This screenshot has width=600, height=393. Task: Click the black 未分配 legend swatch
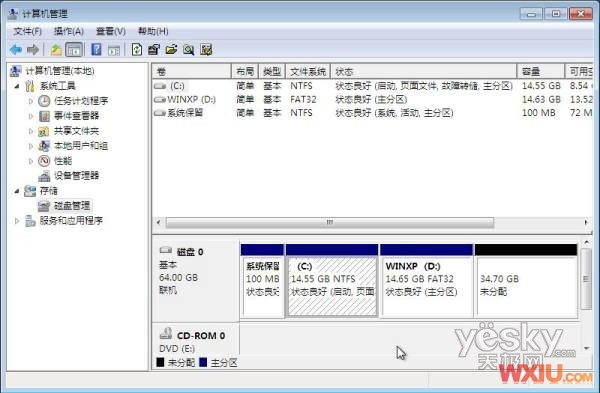160,362
